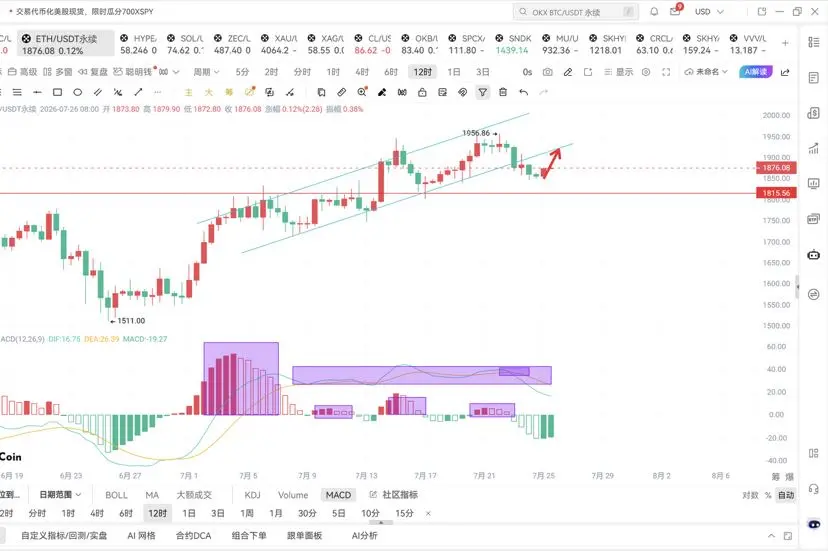828x551 pixels.
Task: Toggle the 大额成交 large trades indicator
Action: (x=194, y=495)
